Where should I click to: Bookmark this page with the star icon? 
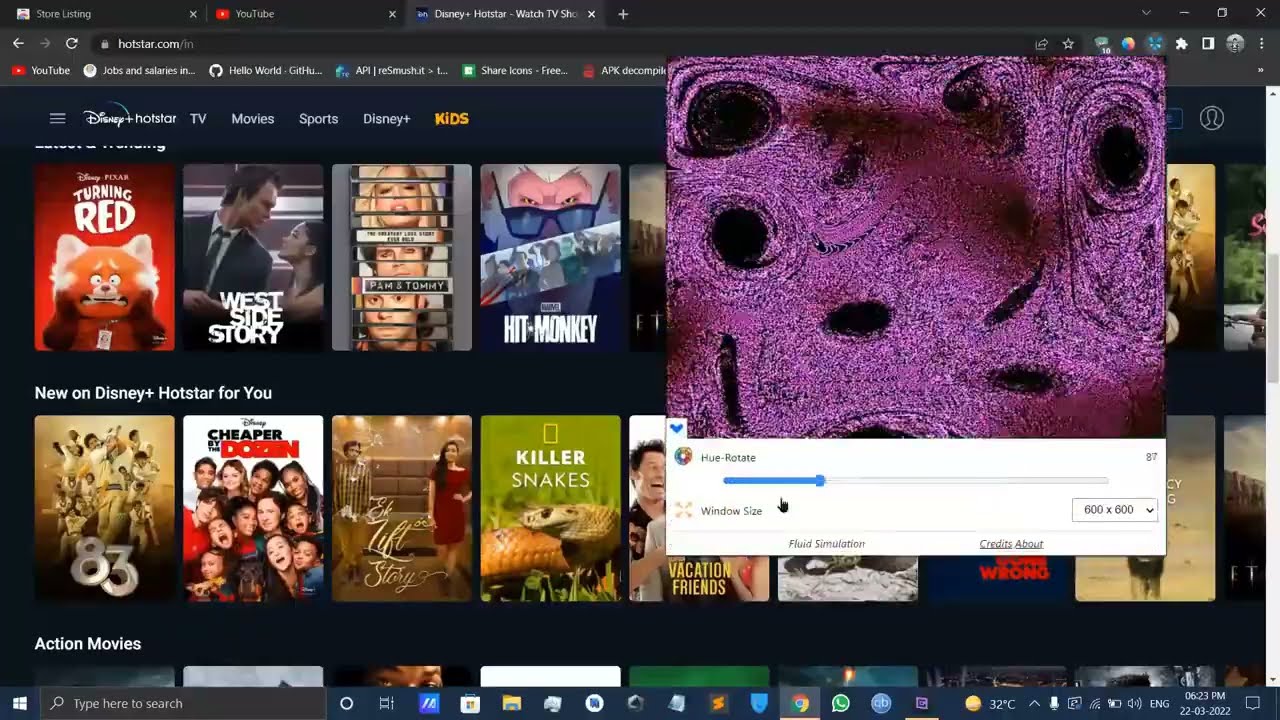[1068, 44]
